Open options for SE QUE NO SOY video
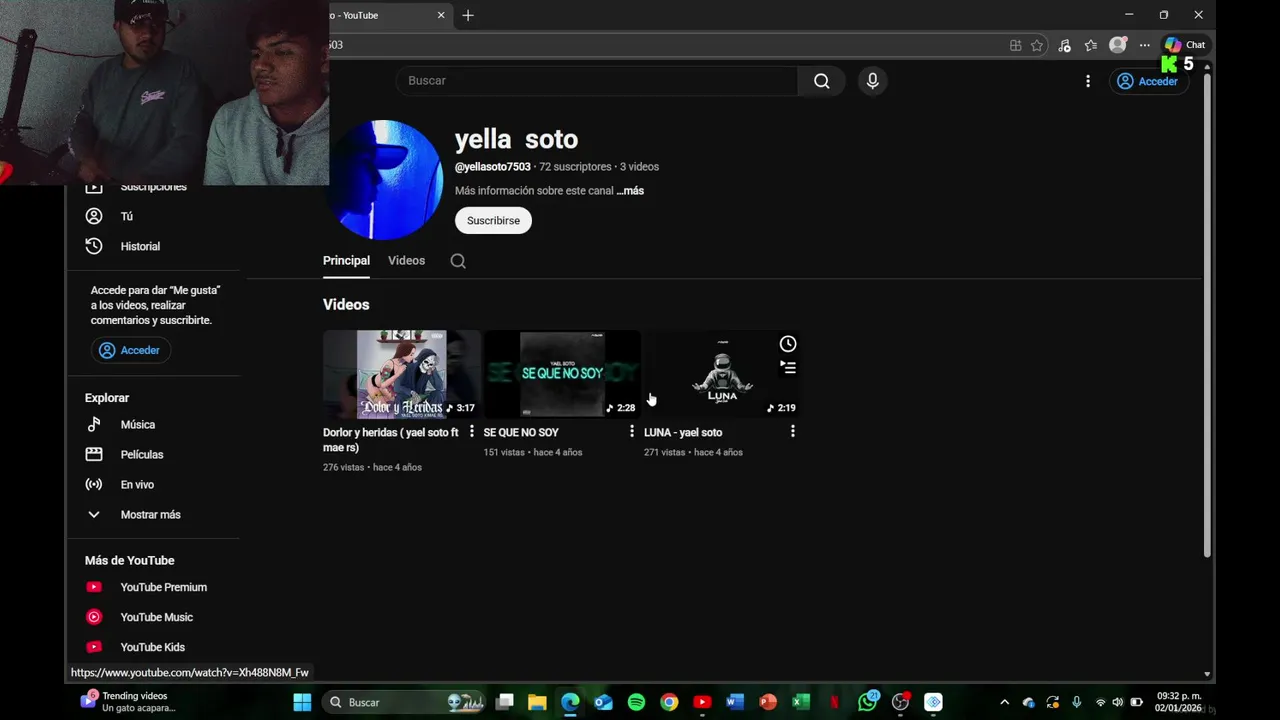The image size is (1280, 720). pyautogui.click(x=631, y=431)
